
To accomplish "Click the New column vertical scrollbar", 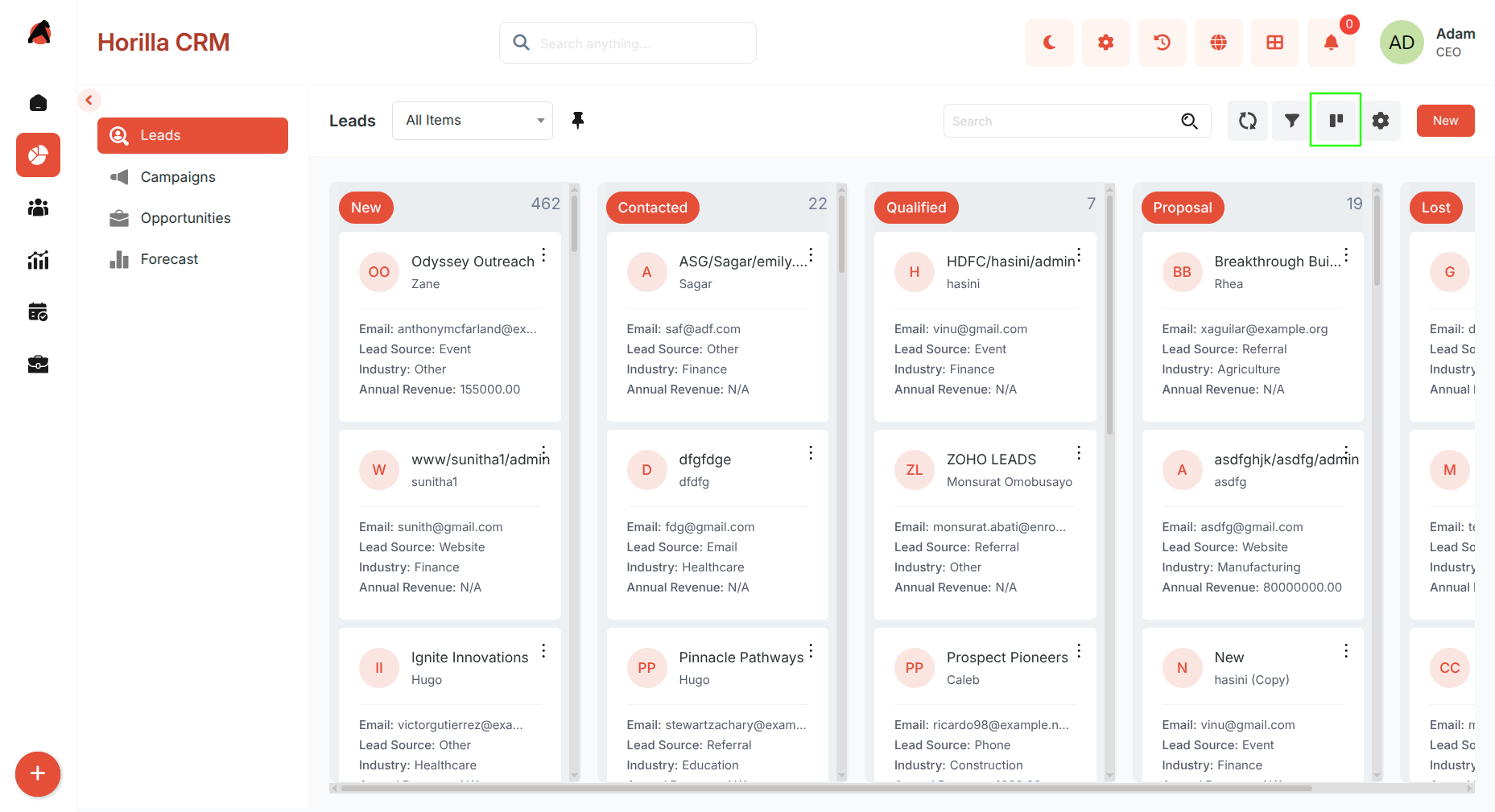I will point(574,224).
